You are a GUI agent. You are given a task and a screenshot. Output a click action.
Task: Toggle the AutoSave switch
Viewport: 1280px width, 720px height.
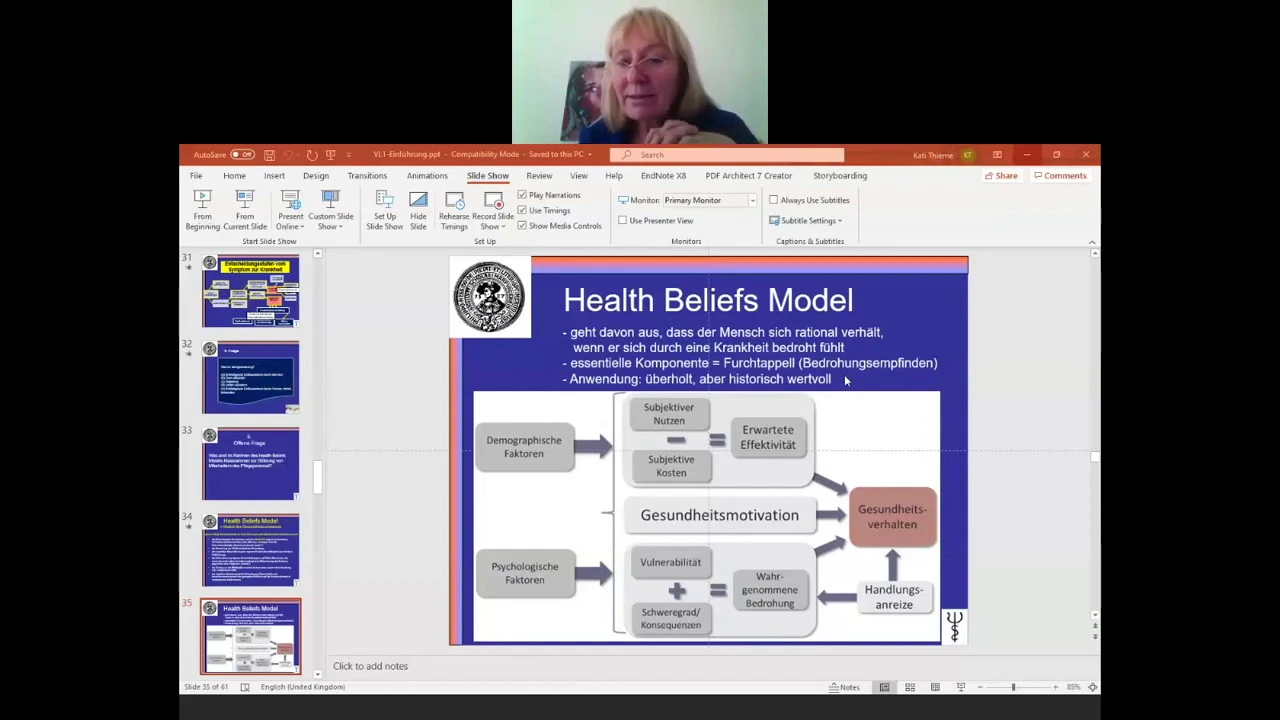tap(242, 155)
